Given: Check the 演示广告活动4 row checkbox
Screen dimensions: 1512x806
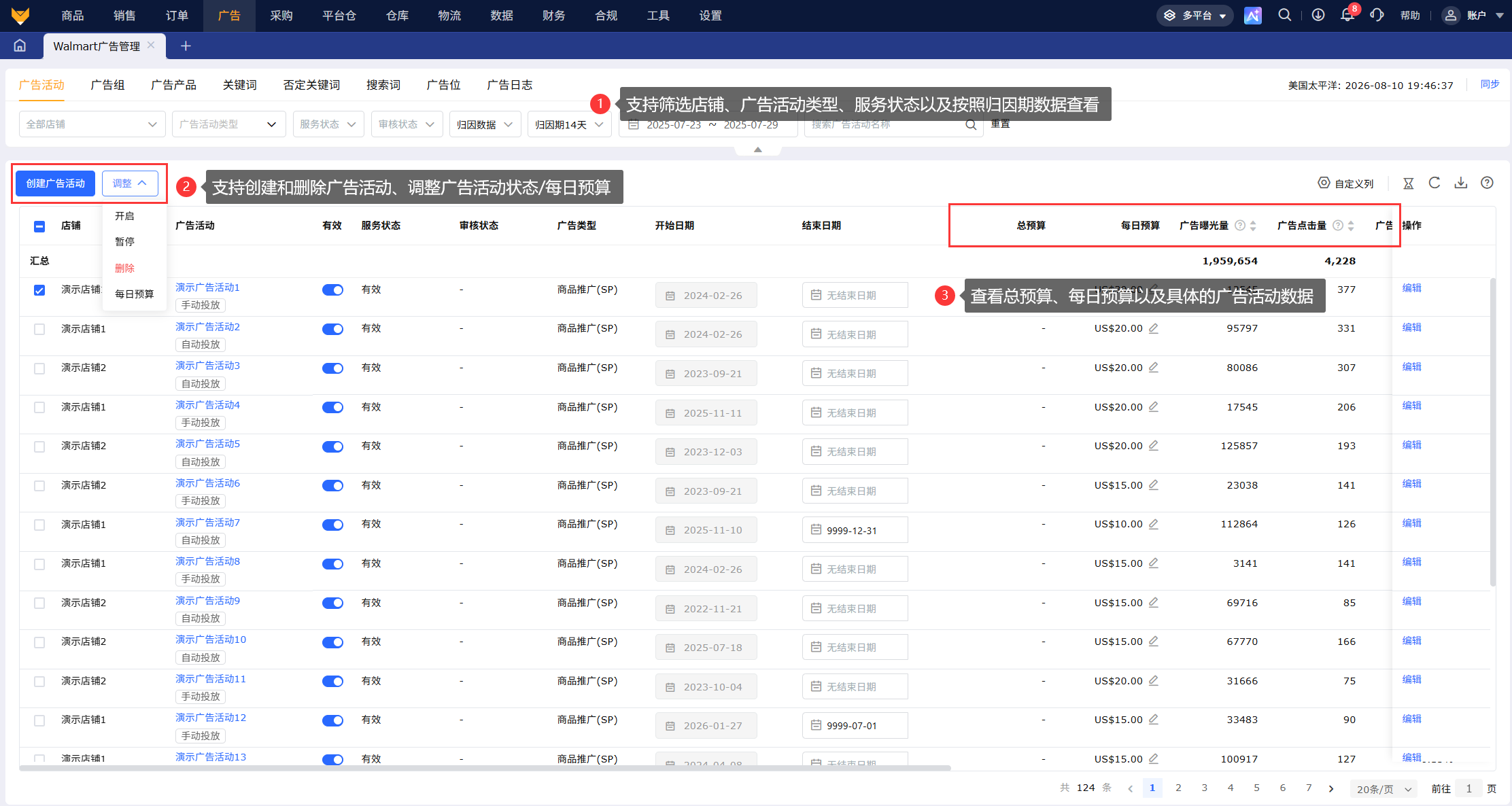Looking at the screenshot, I should (x=39, y=407).
